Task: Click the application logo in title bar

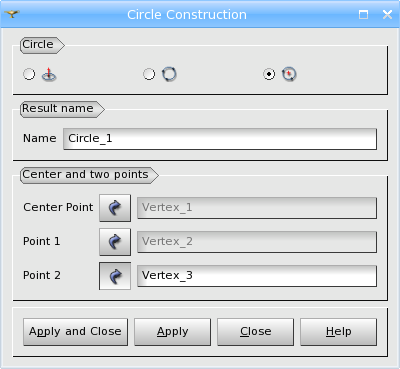Action: [12, 14]
